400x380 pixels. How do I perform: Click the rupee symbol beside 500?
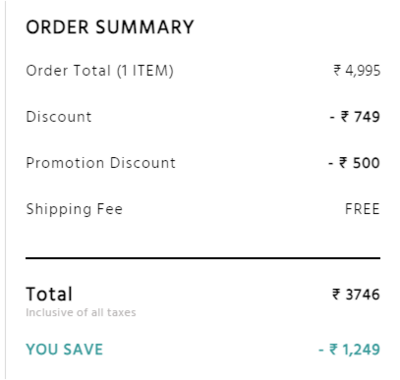point(344,162)
